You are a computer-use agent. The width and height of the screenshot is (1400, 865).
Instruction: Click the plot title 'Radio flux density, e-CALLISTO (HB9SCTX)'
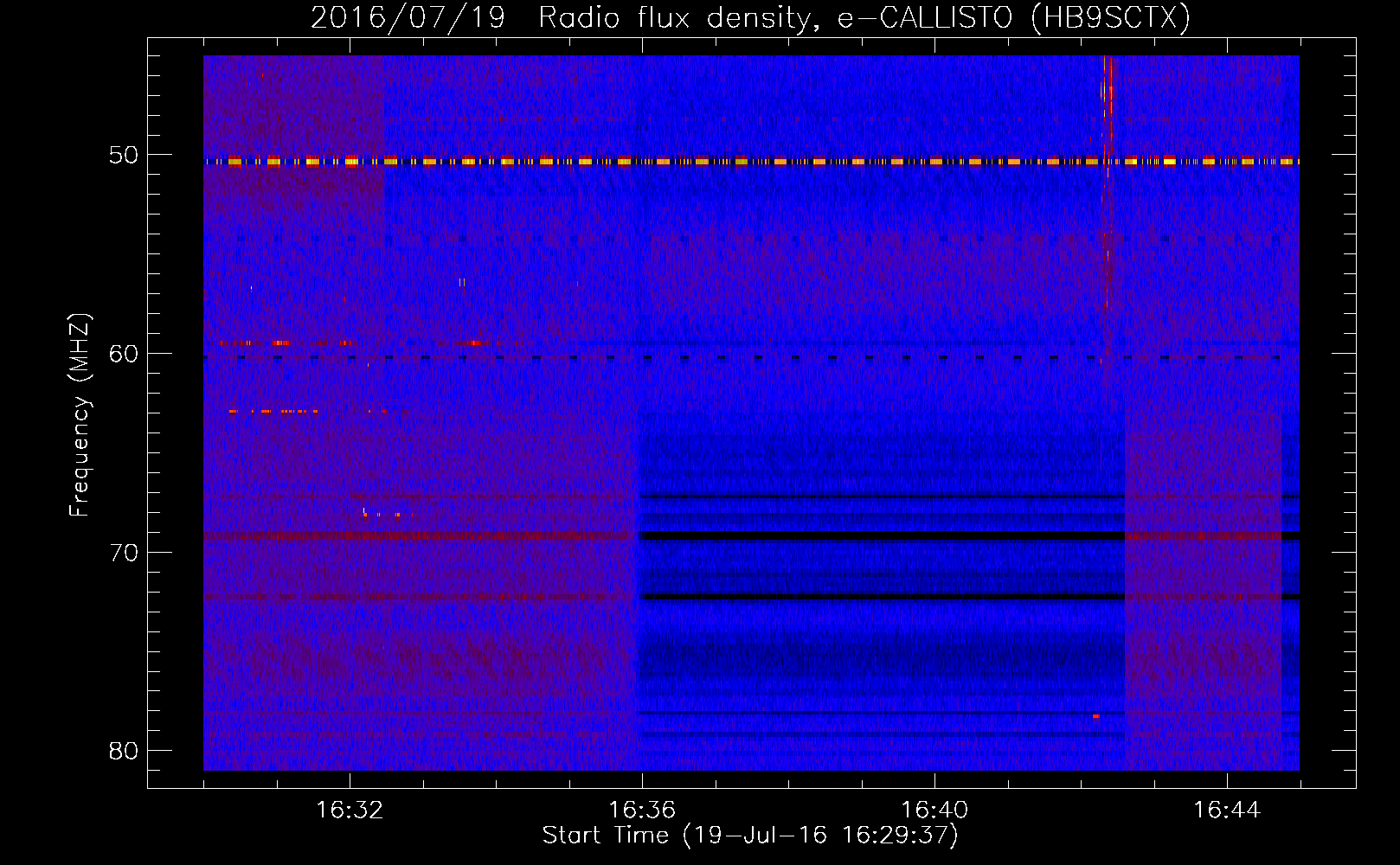(x=864, y=17)
